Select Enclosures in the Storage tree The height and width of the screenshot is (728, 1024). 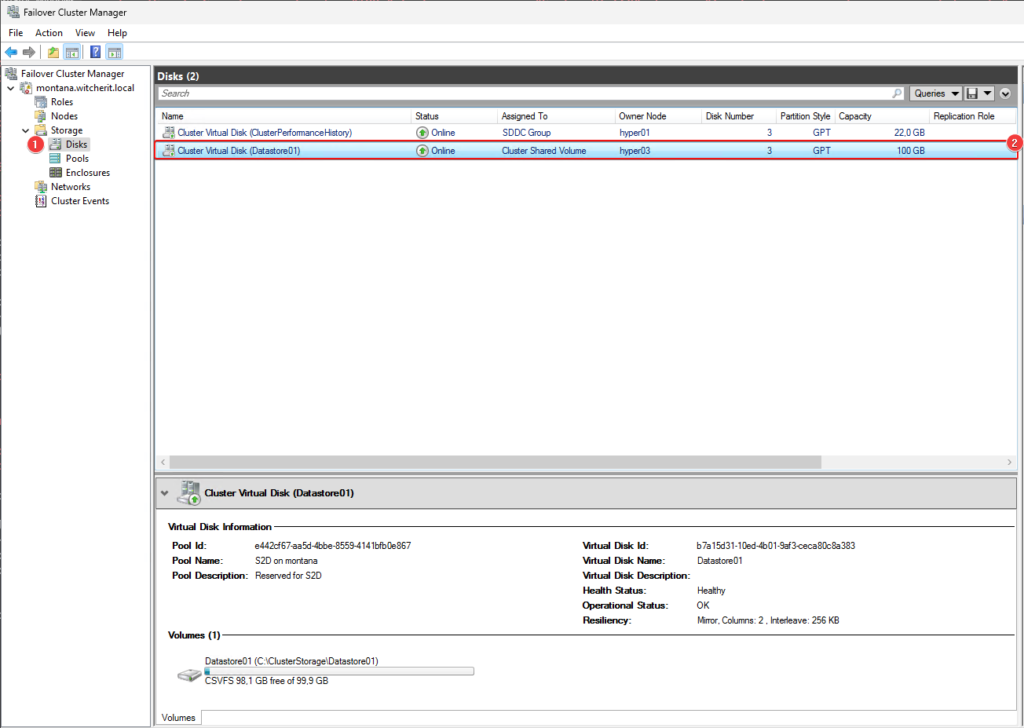[87, 173]
